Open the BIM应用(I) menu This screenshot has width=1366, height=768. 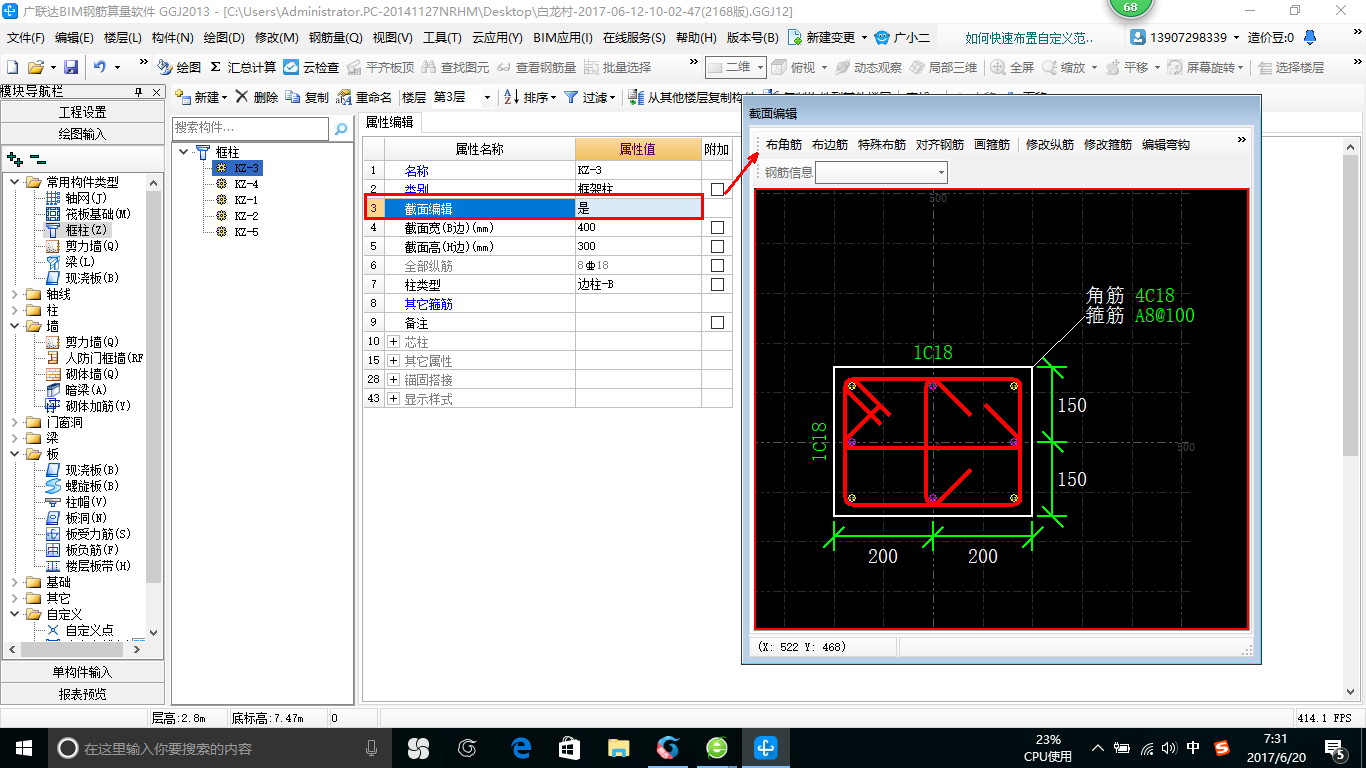[563, 38]
